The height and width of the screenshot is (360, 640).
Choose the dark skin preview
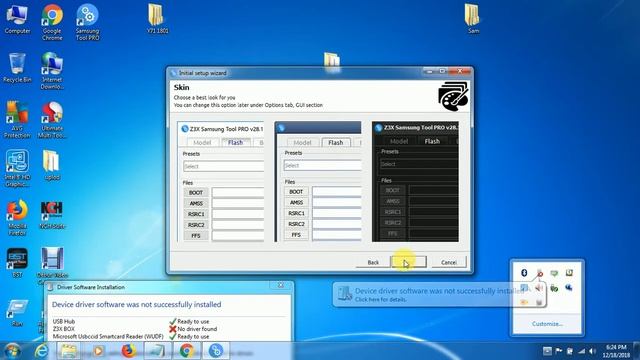click(x=415, y=182)
